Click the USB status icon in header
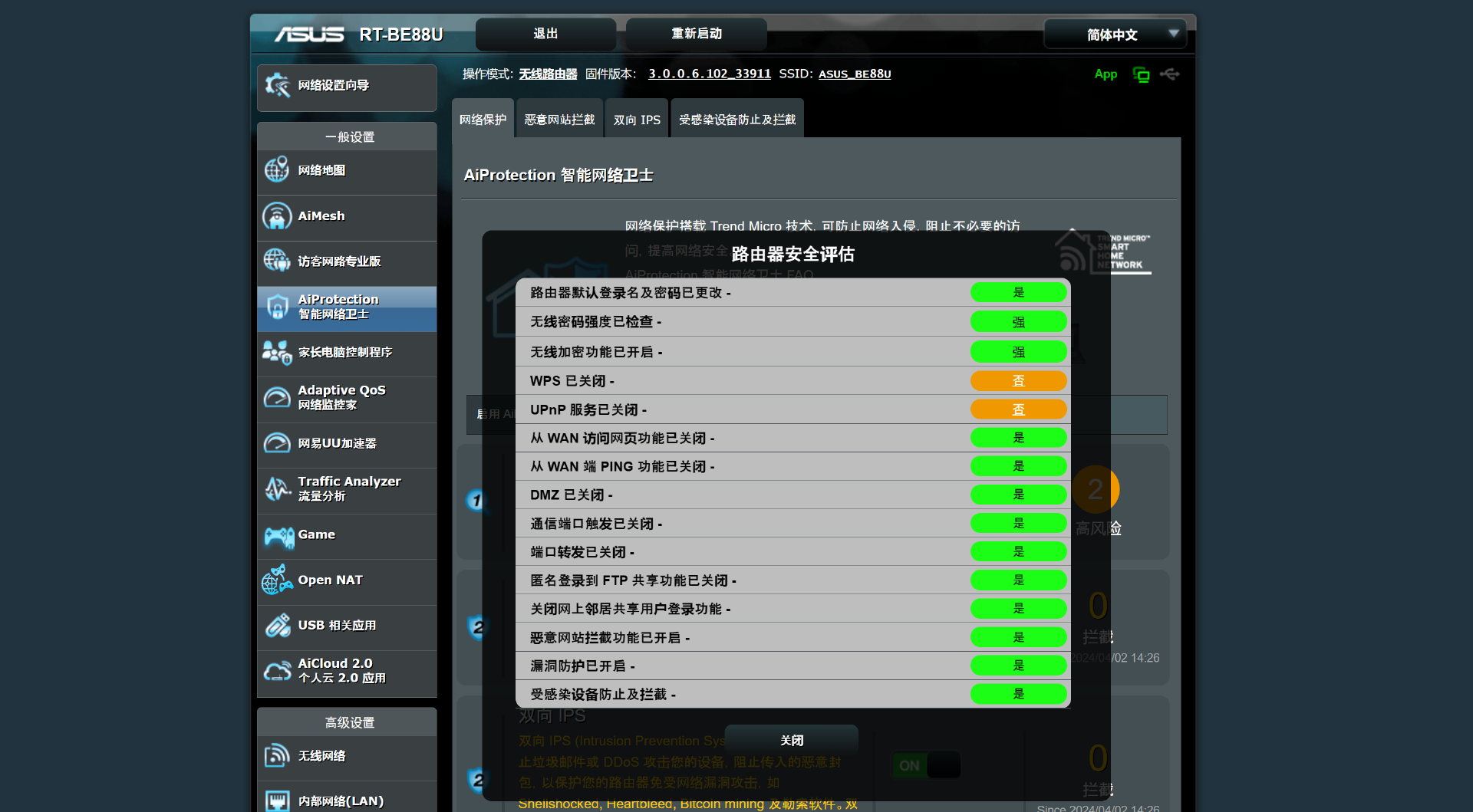The height and width of the screenshot is (812, 1473). pos(1170,74)
